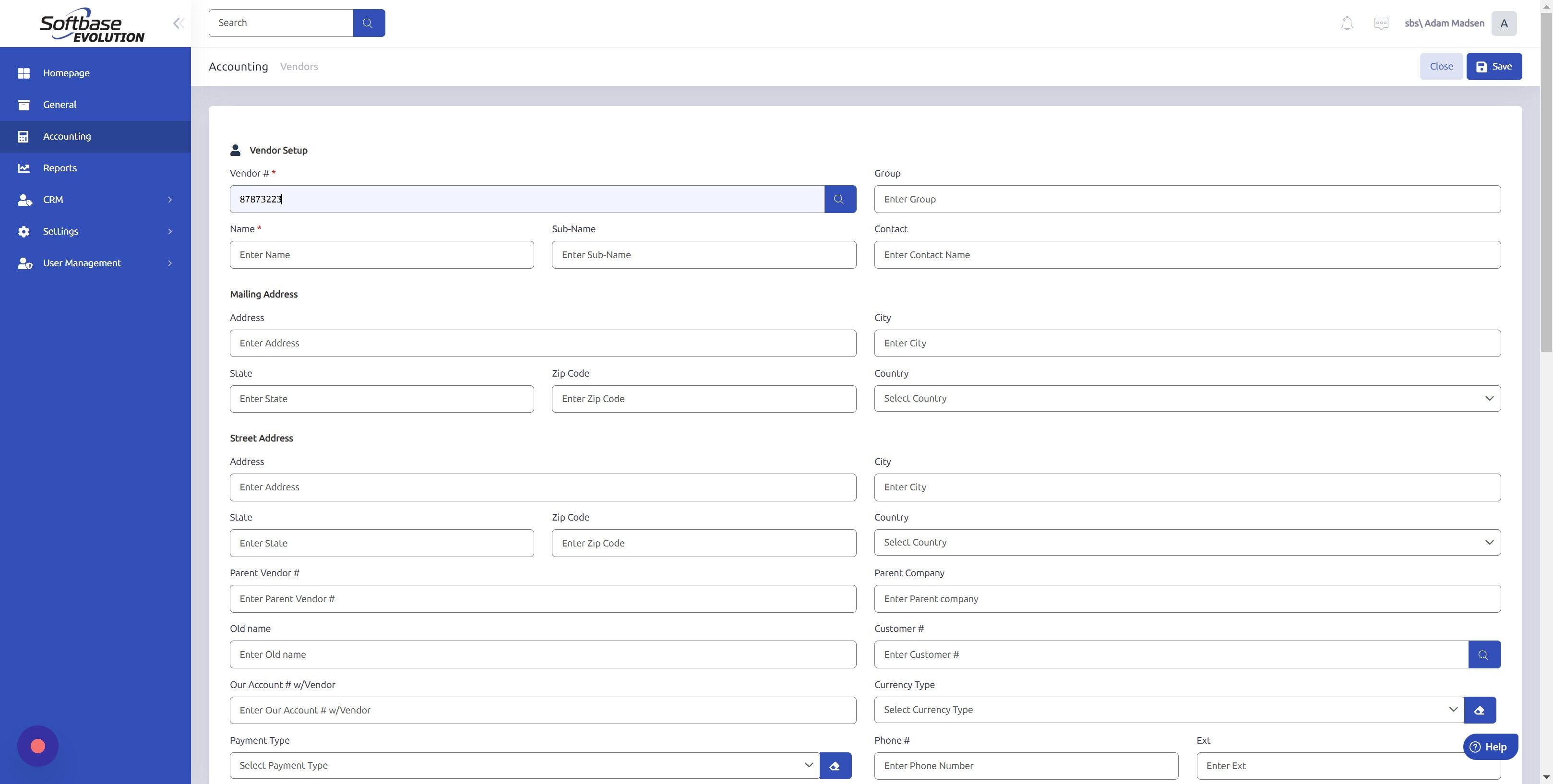Close the Vendor Setup screen
This screenshot has width=1553, height=784.
[1441, 66]
